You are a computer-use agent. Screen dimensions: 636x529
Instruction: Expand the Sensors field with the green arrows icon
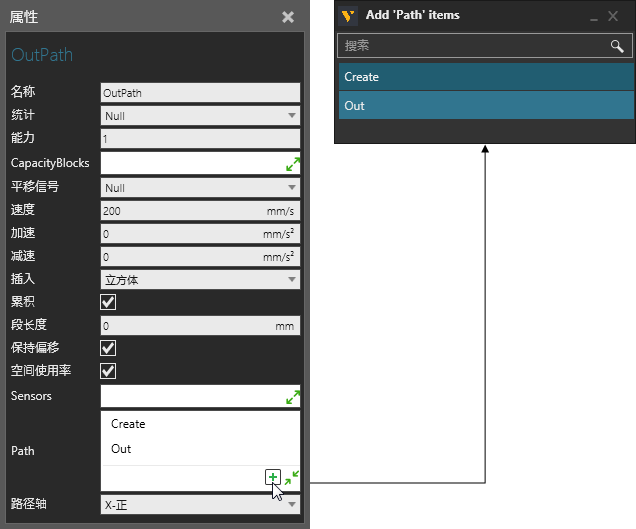coord(293,397)
